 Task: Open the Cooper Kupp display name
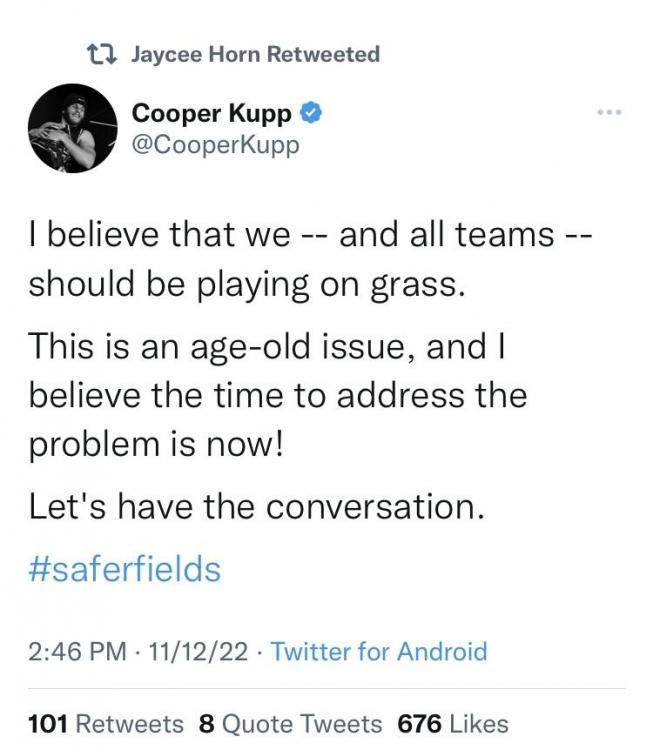pyautogui.click(x=212, y=114)
